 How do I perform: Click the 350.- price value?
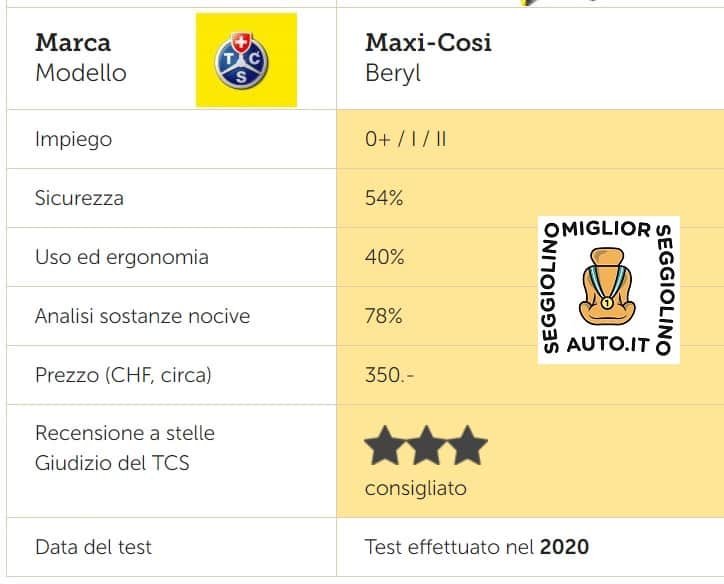tap(390, 375)
